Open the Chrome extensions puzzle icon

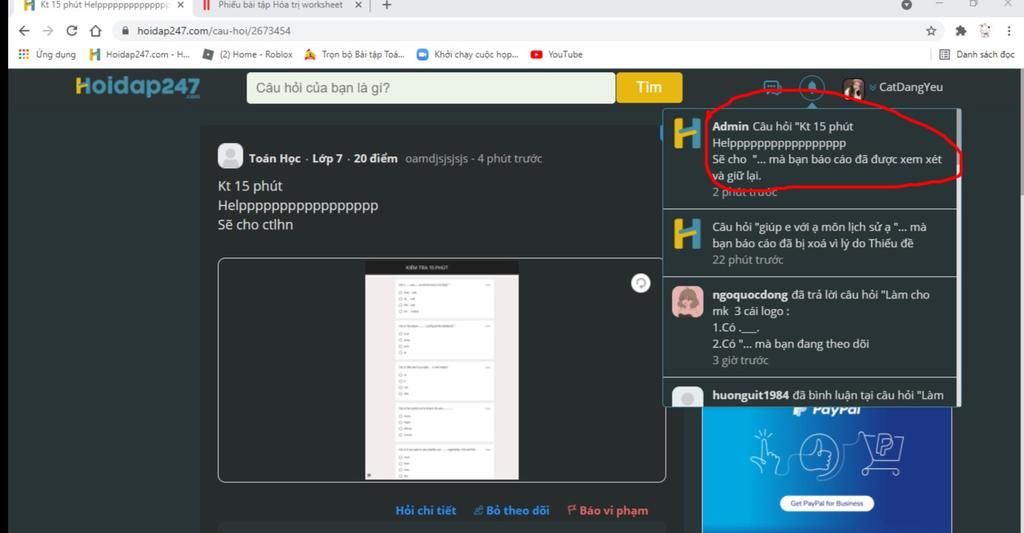coord(961,31)
